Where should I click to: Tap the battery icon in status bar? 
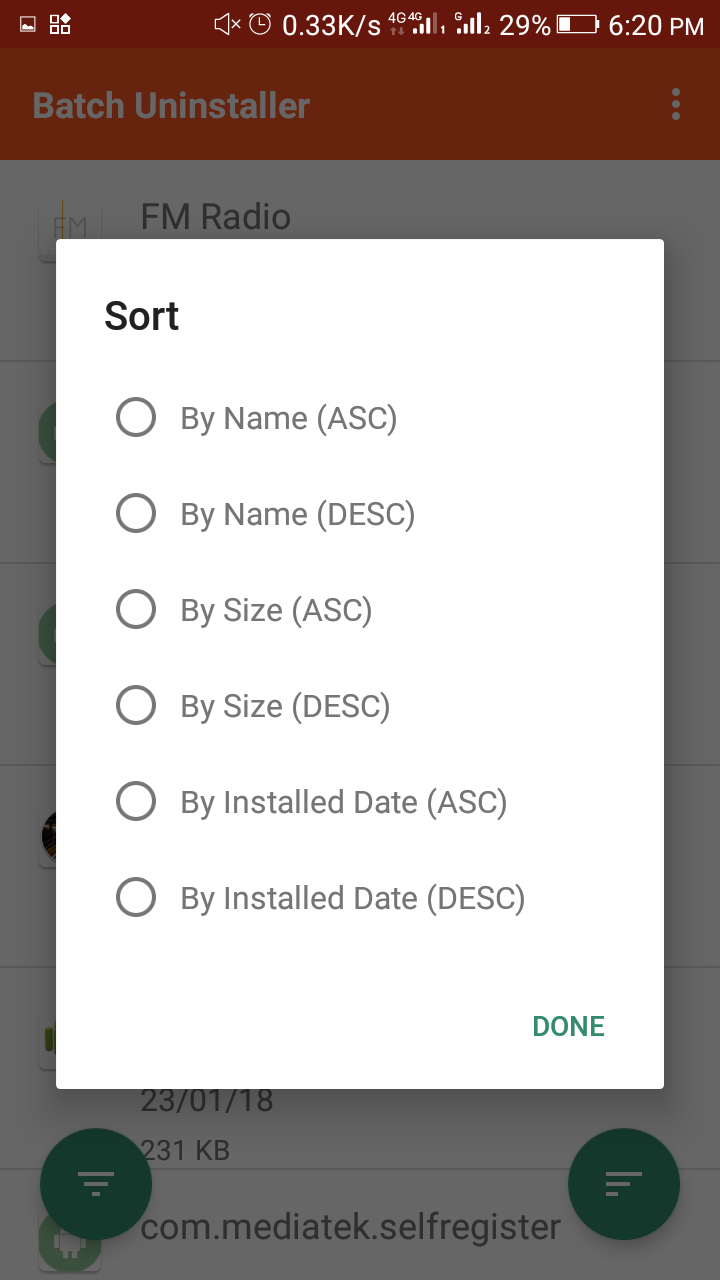(578, 24)
